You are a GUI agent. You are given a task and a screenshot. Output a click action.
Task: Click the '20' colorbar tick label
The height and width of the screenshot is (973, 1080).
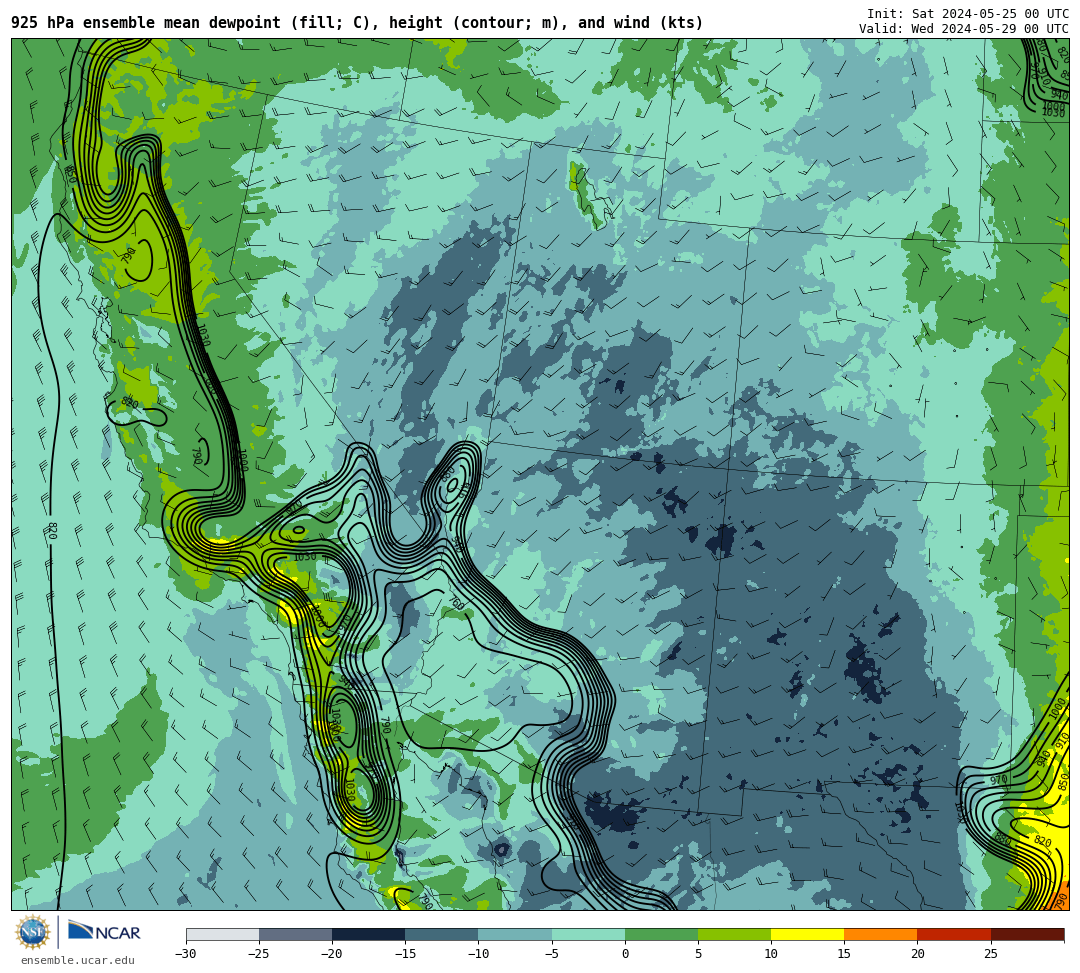click(917, 954)
